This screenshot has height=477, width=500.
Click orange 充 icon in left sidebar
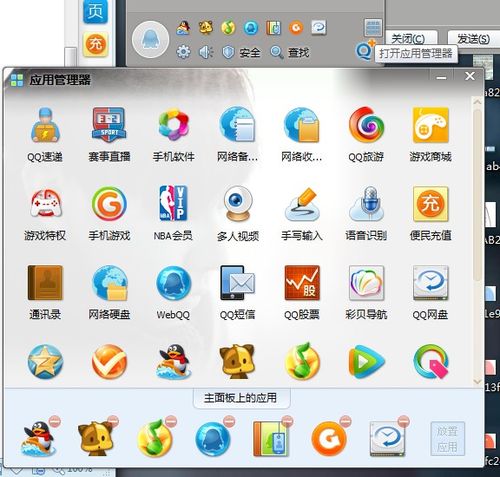click(95, 44)
